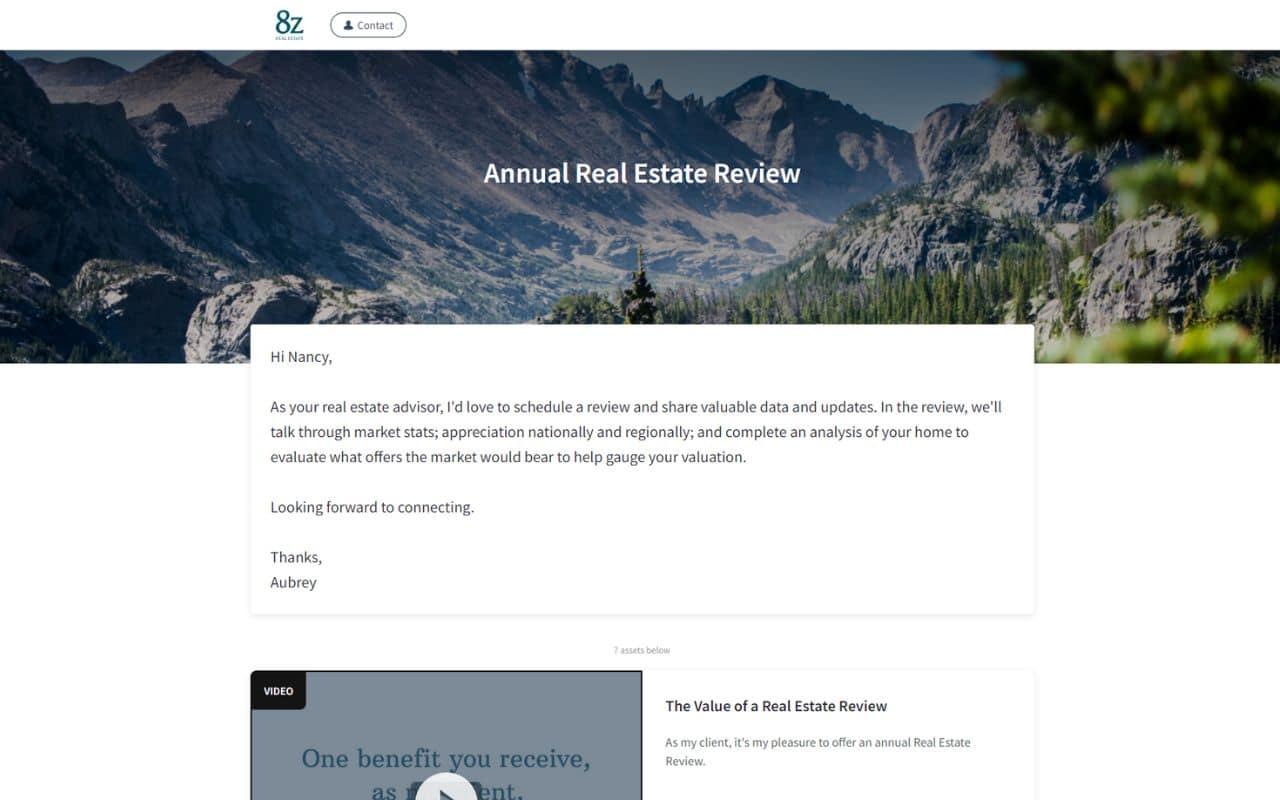Viewport: 1280px width, 800px height.
Task: Click the "Hi Nancy," greeting line
Action: [x=301, y=357]
